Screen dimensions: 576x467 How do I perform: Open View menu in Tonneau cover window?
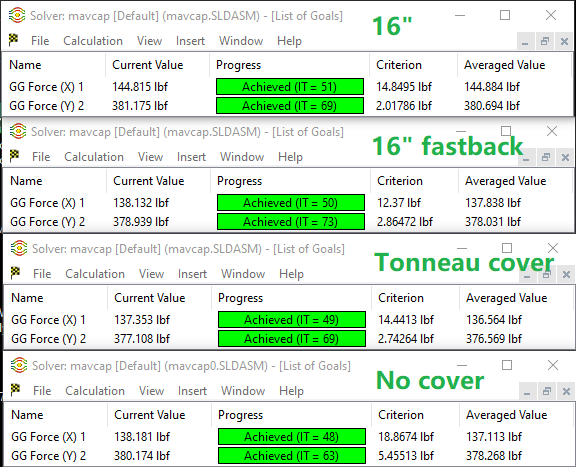click(151, 274)
